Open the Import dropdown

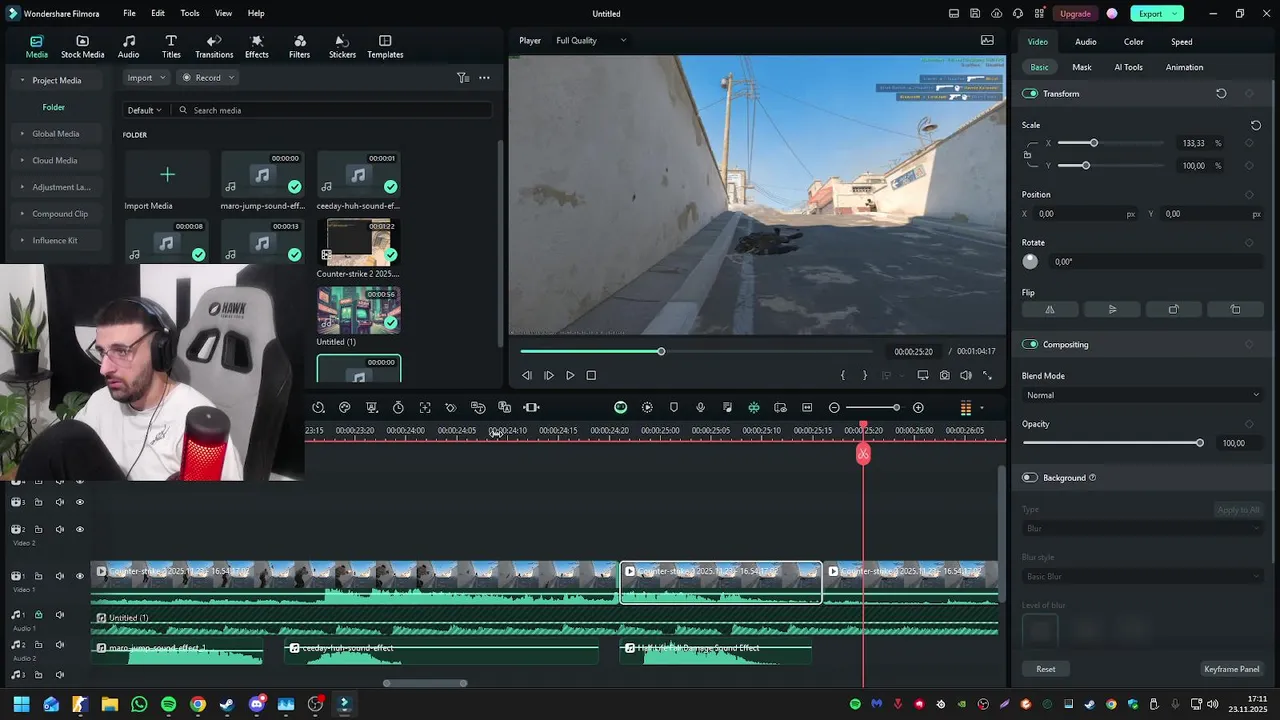pyautogui.click(x=146, y=78)
